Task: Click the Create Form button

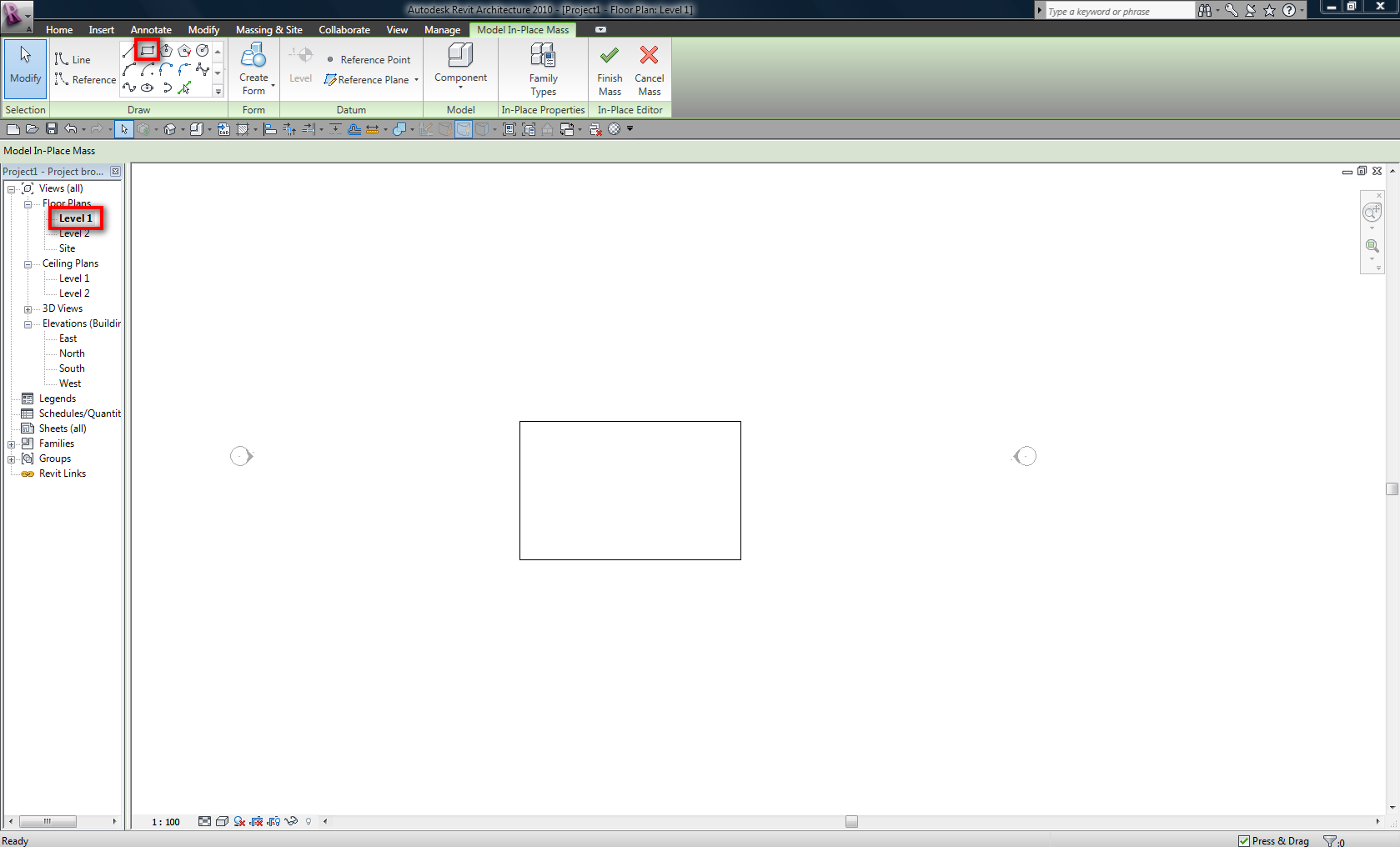Action: (254, 70)
